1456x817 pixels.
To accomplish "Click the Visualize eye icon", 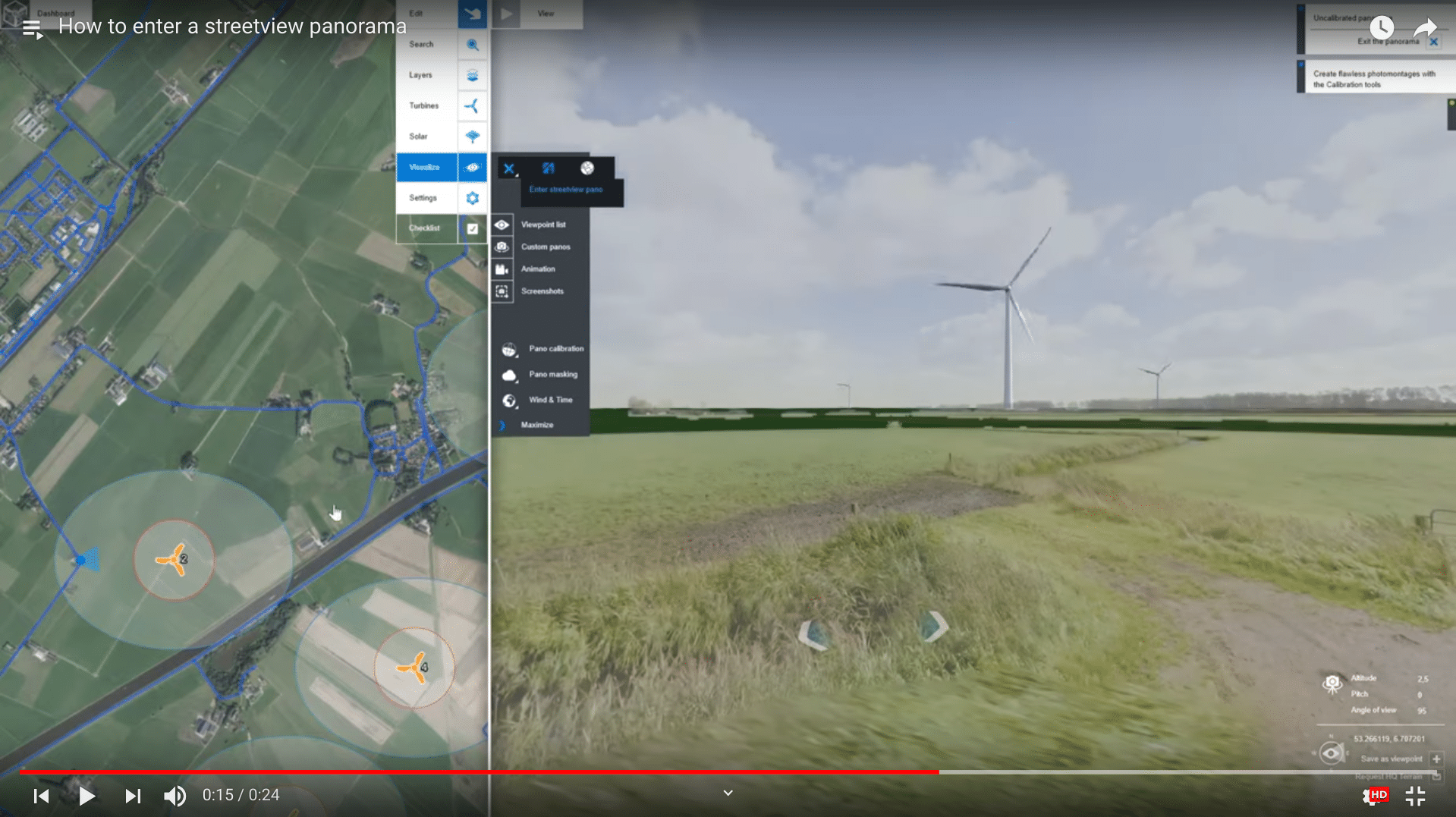I will [472, 168].
